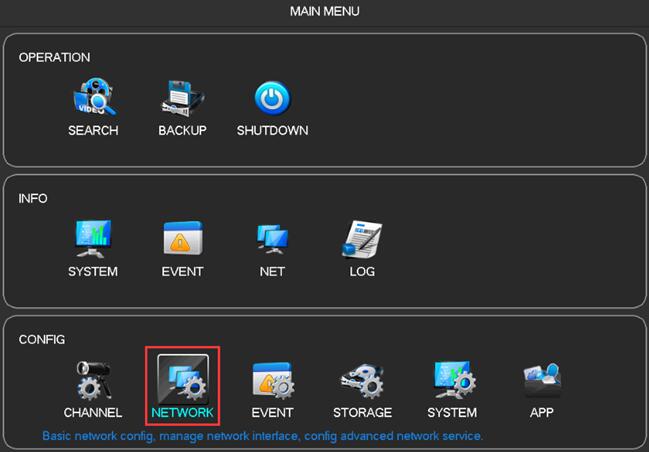Image resolution: width=649 pixels, height=452 pixels.
Task: Open the System config monitor icon with gear
Action: click(452, 381)
